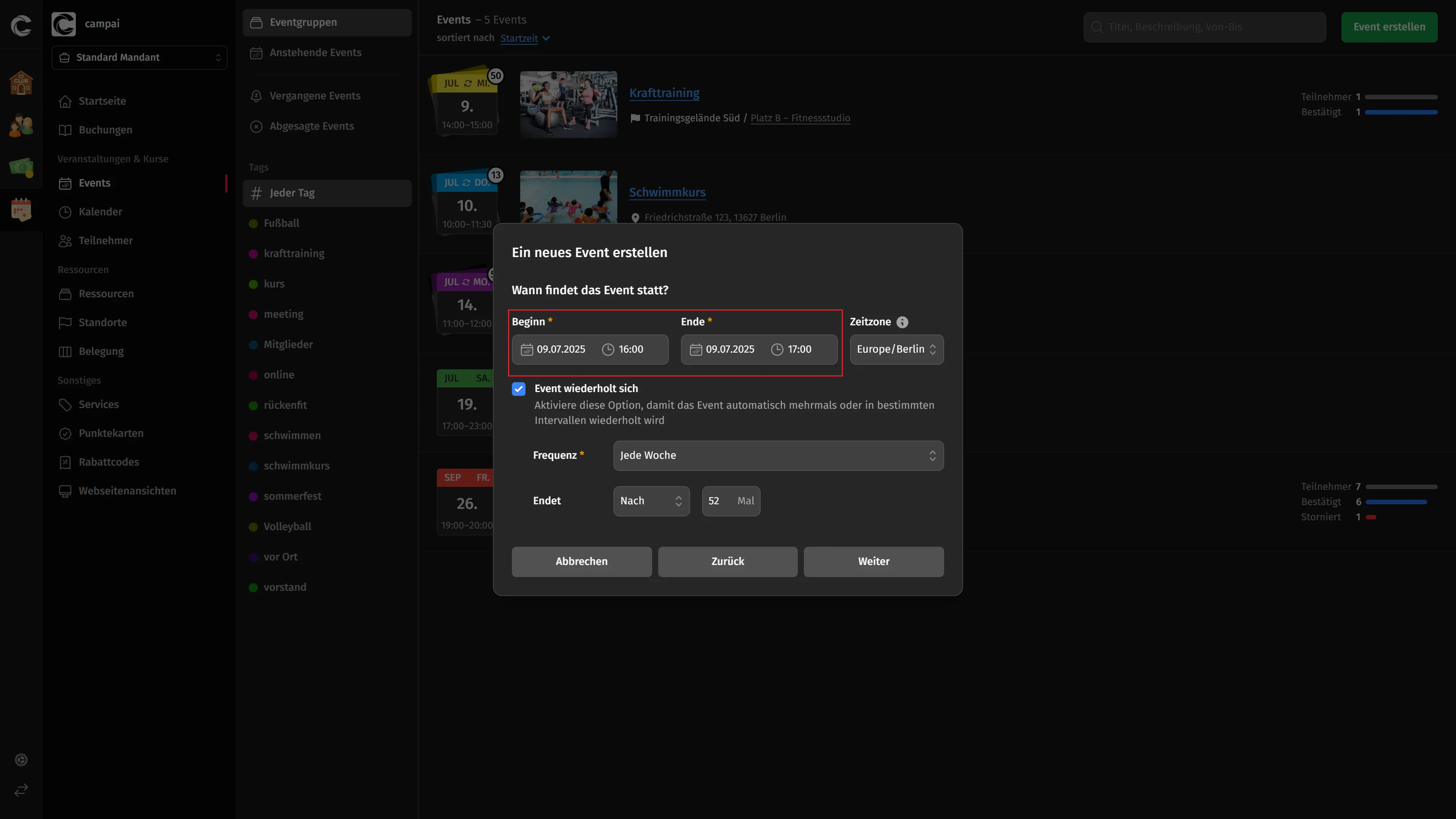Screen dimensions: 1456x819
Task: Select the Jeder Tag filter
Action: [327, 193]
